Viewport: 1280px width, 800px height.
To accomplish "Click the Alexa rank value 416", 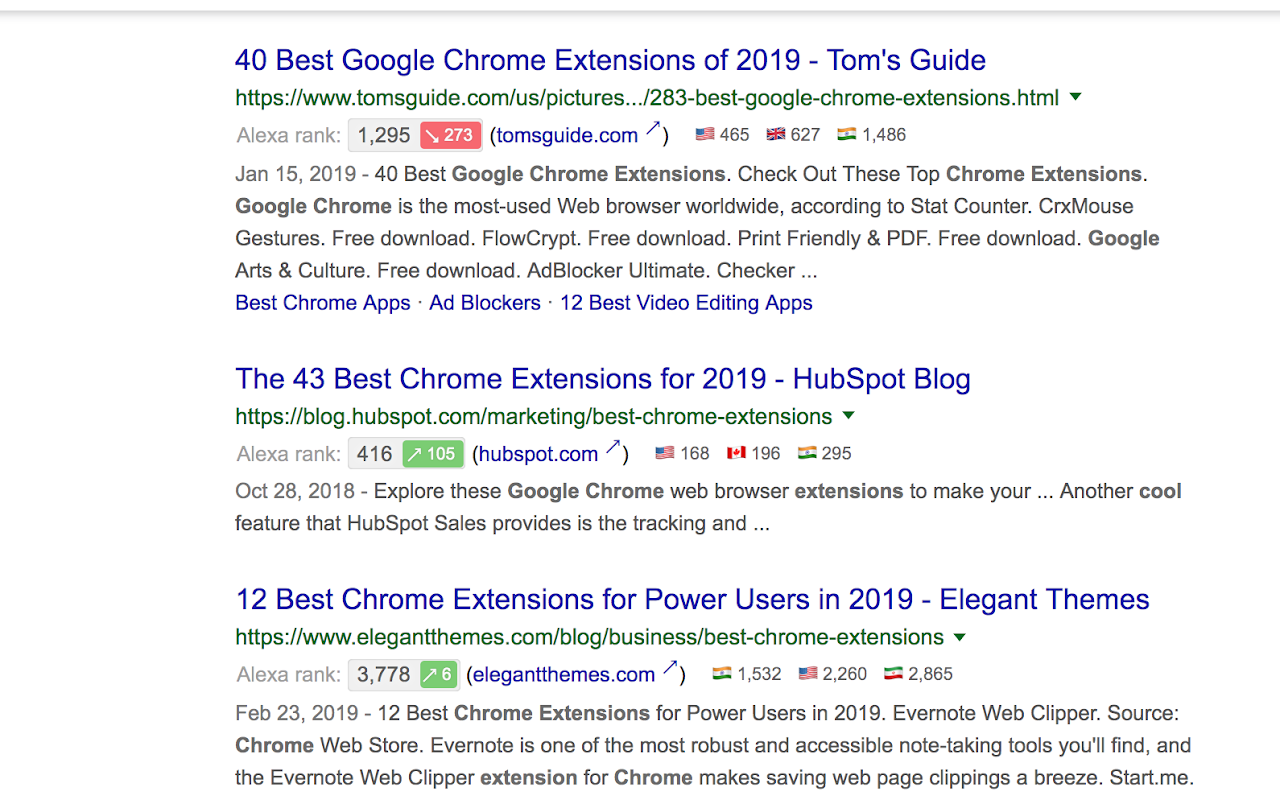I will coord(375,454).
